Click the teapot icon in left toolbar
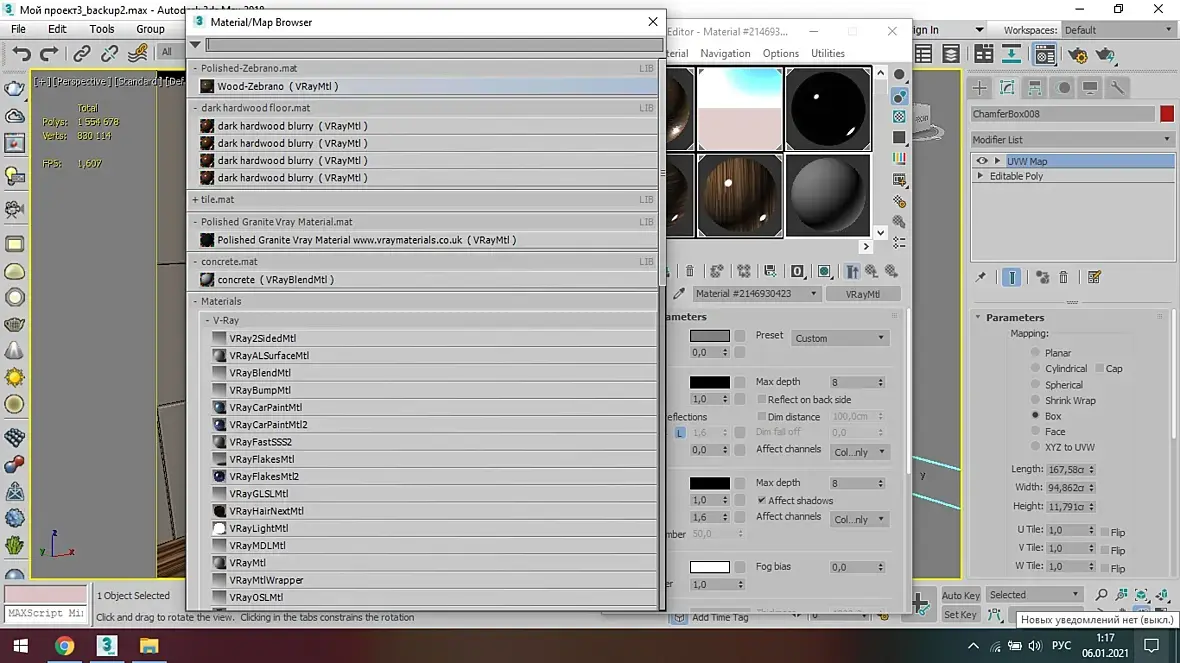The image size is (1180, 663). click(14, 88)
